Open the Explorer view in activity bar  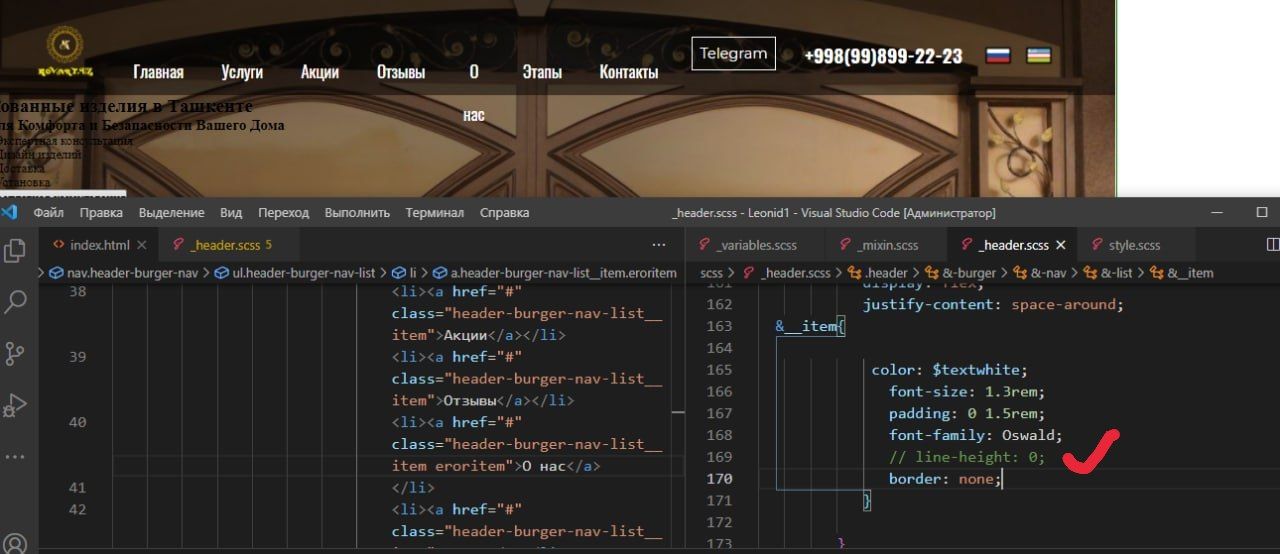point(15,250)
